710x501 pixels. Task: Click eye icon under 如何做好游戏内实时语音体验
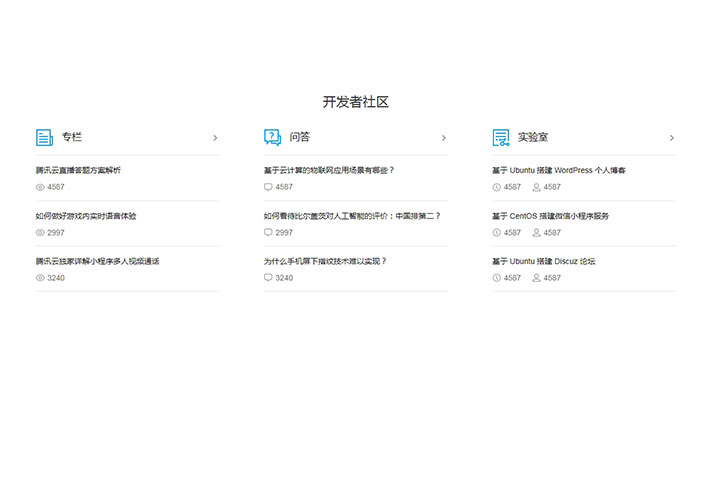[x=40, y=232]
